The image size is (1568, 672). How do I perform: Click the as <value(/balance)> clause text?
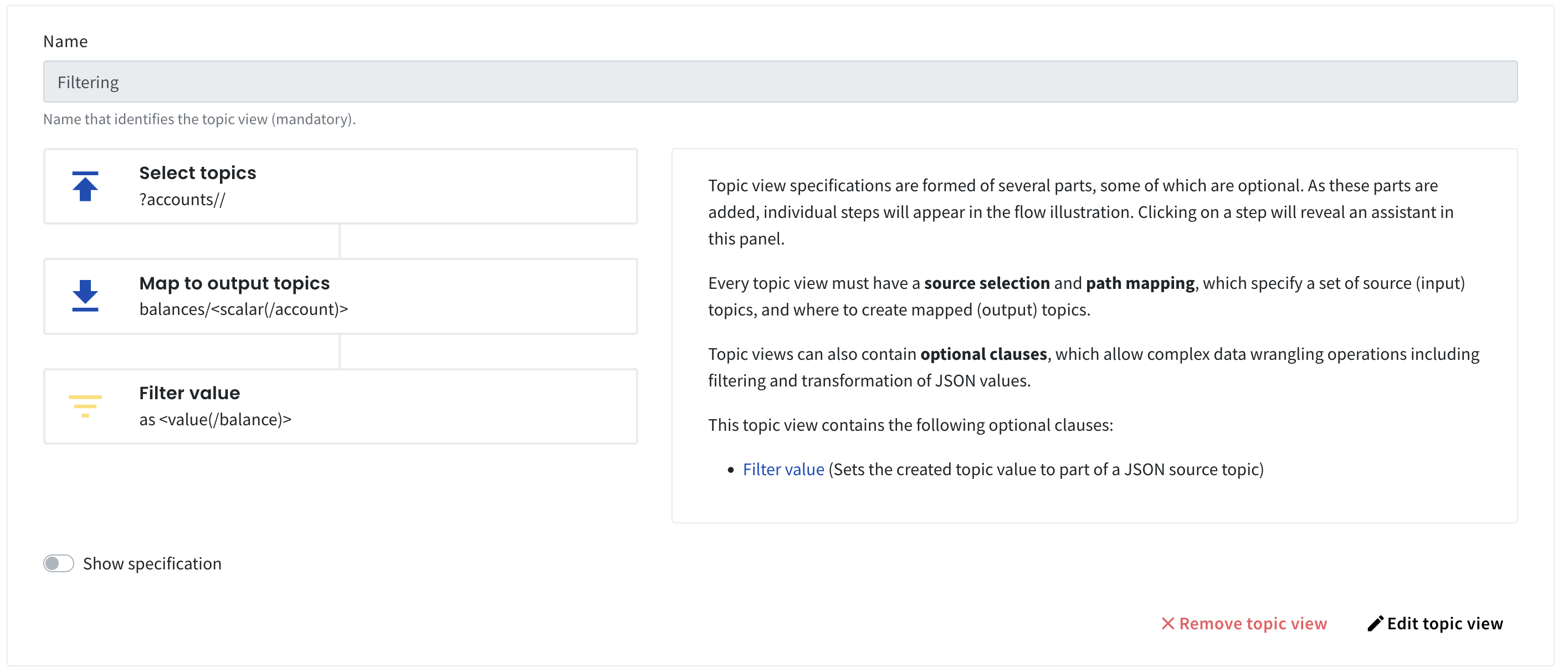pyautogui.click(x=215, y=419)
